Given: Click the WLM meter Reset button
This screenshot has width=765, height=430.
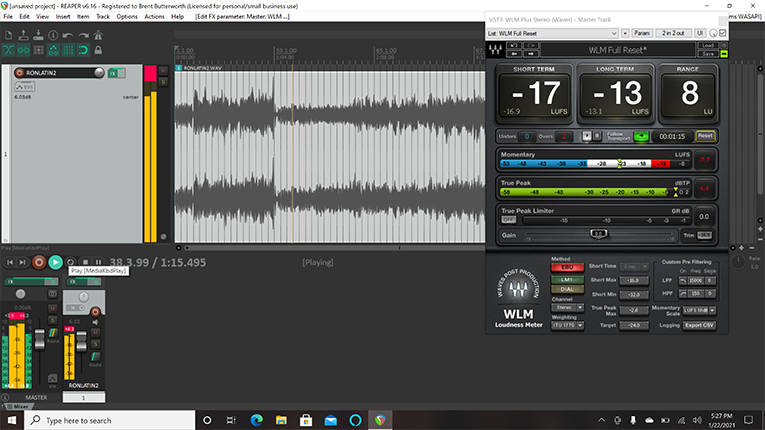Looking at the screenshot, I should 705,136.
